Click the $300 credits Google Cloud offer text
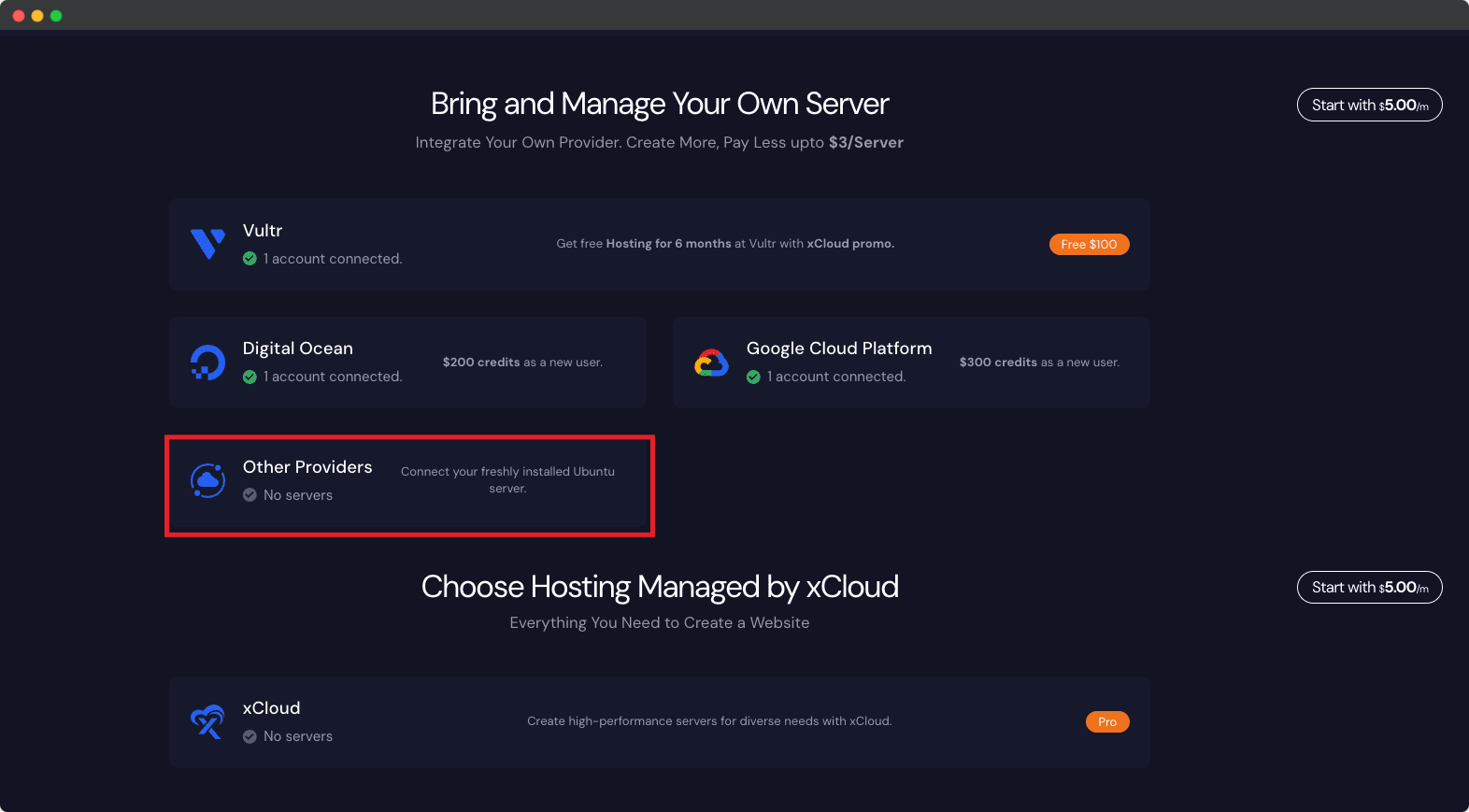 pyautogui.click(x=1039, y=363)
